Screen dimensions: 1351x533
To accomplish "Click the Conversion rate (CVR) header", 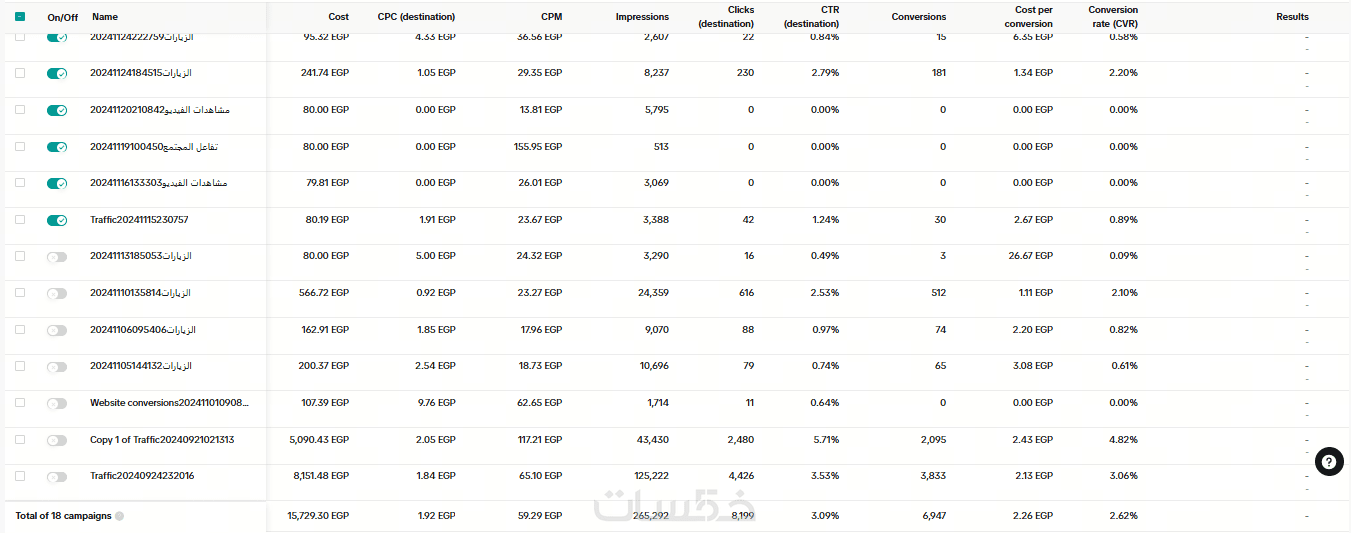I will (1112, 17).
